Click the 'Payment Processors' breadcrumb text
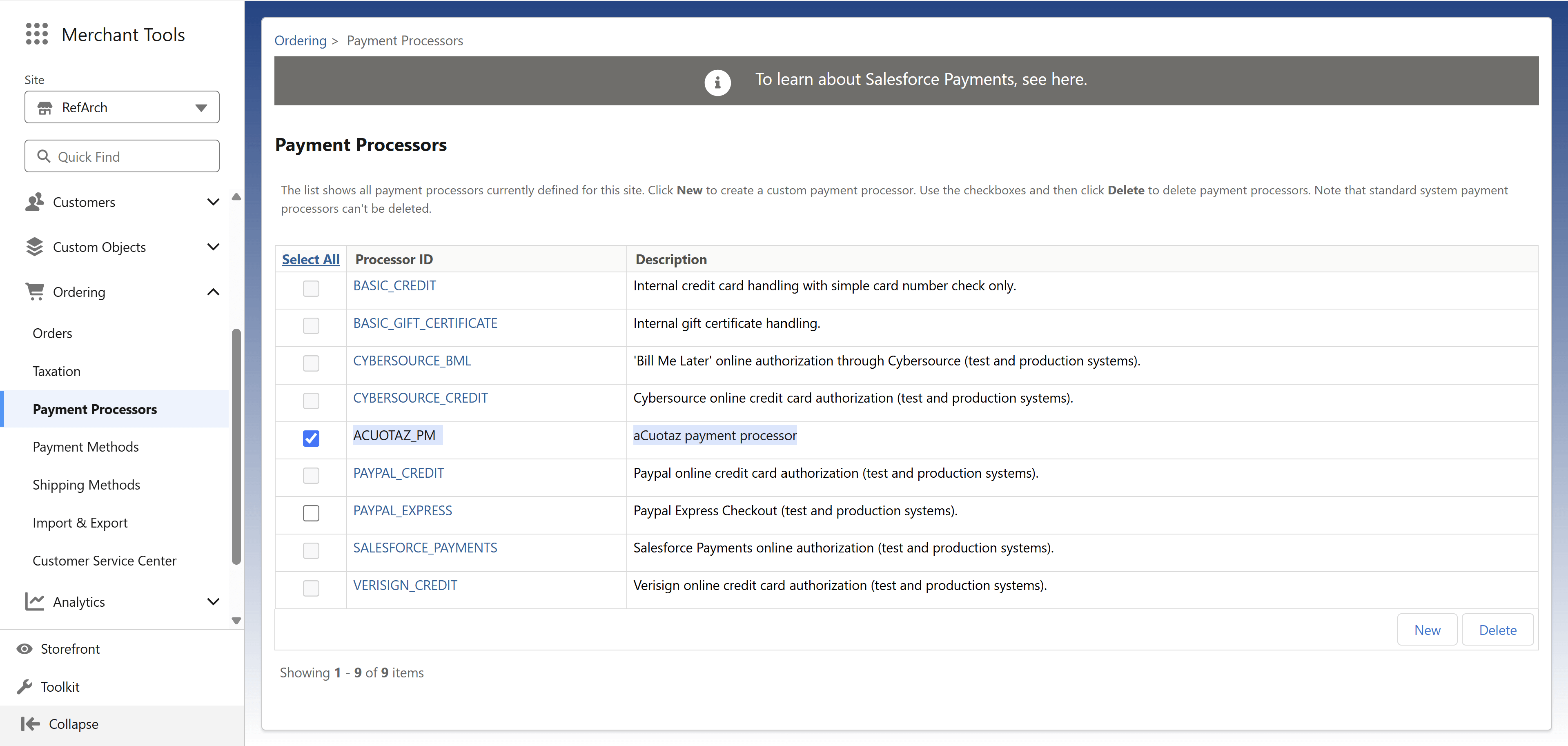This screenshot has height=746, width=1568. click(x=405, y=40)
